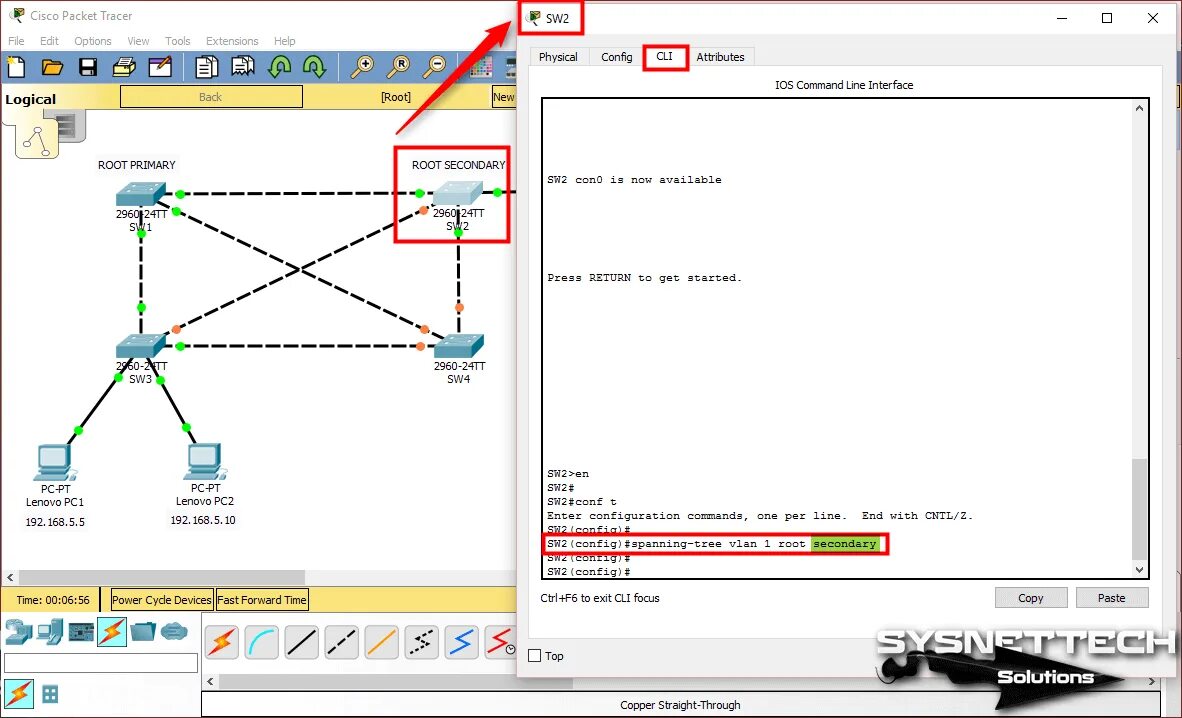Screen dimensions: 1182x718
Task: Click the ROOT PRIMARY label text
Action: [136, 165]
